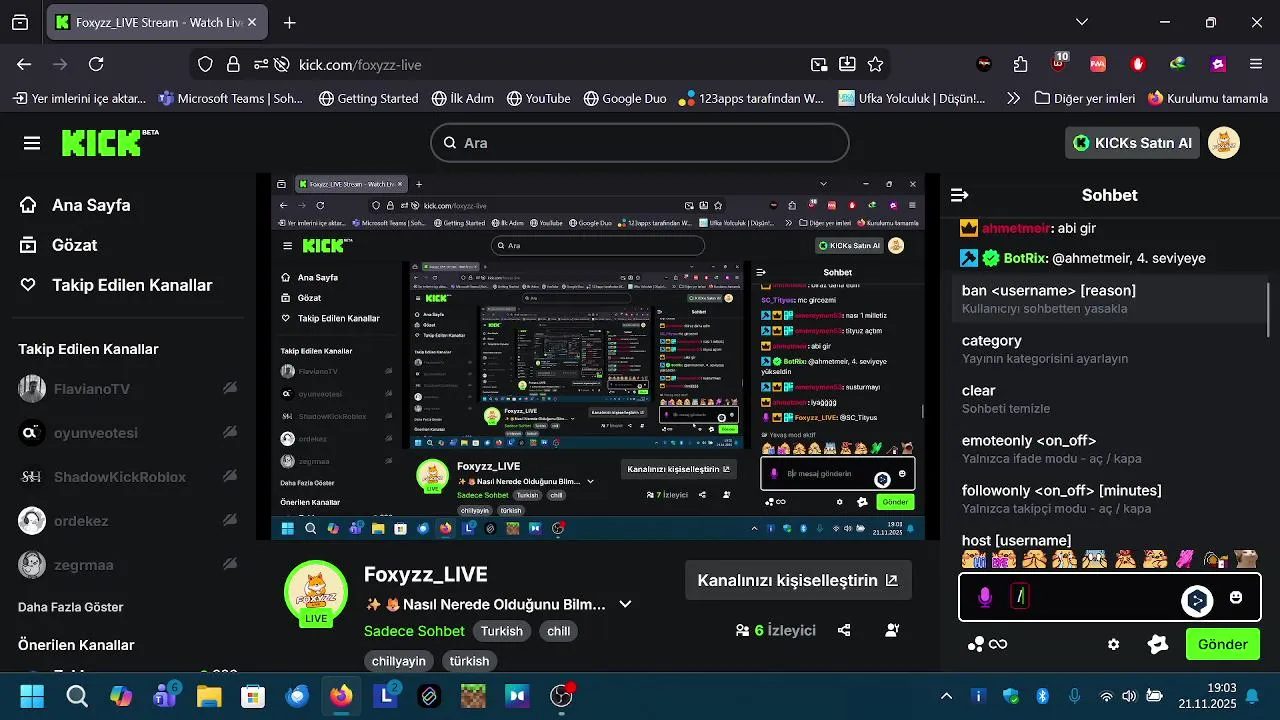Open picture-in-picture icon in address bar
This screenshot has width=1280, height=720.
(x=819, y=64)
